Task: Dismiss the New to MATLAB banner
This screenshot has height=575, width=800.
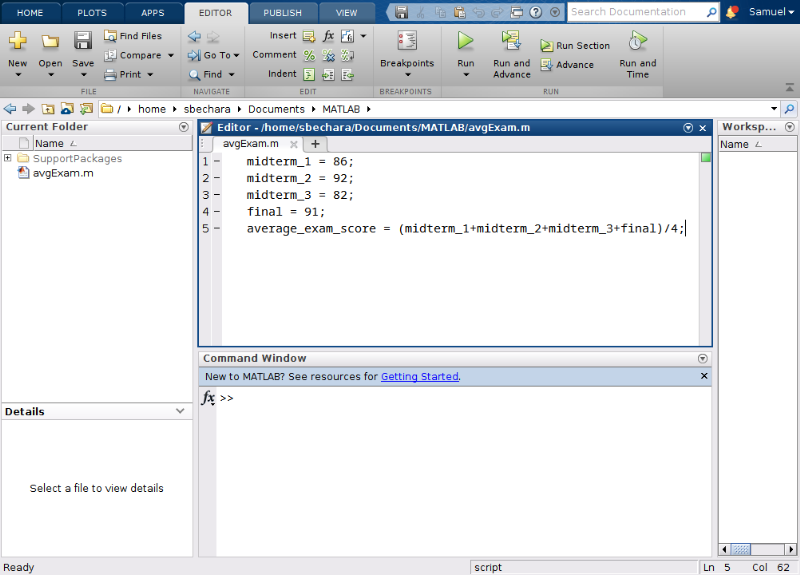Action: (x=704, y=376)
